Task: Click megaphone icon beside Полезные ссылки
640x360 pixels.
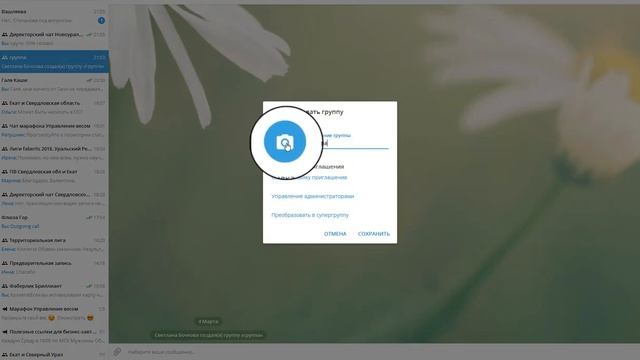Action: 4,332
